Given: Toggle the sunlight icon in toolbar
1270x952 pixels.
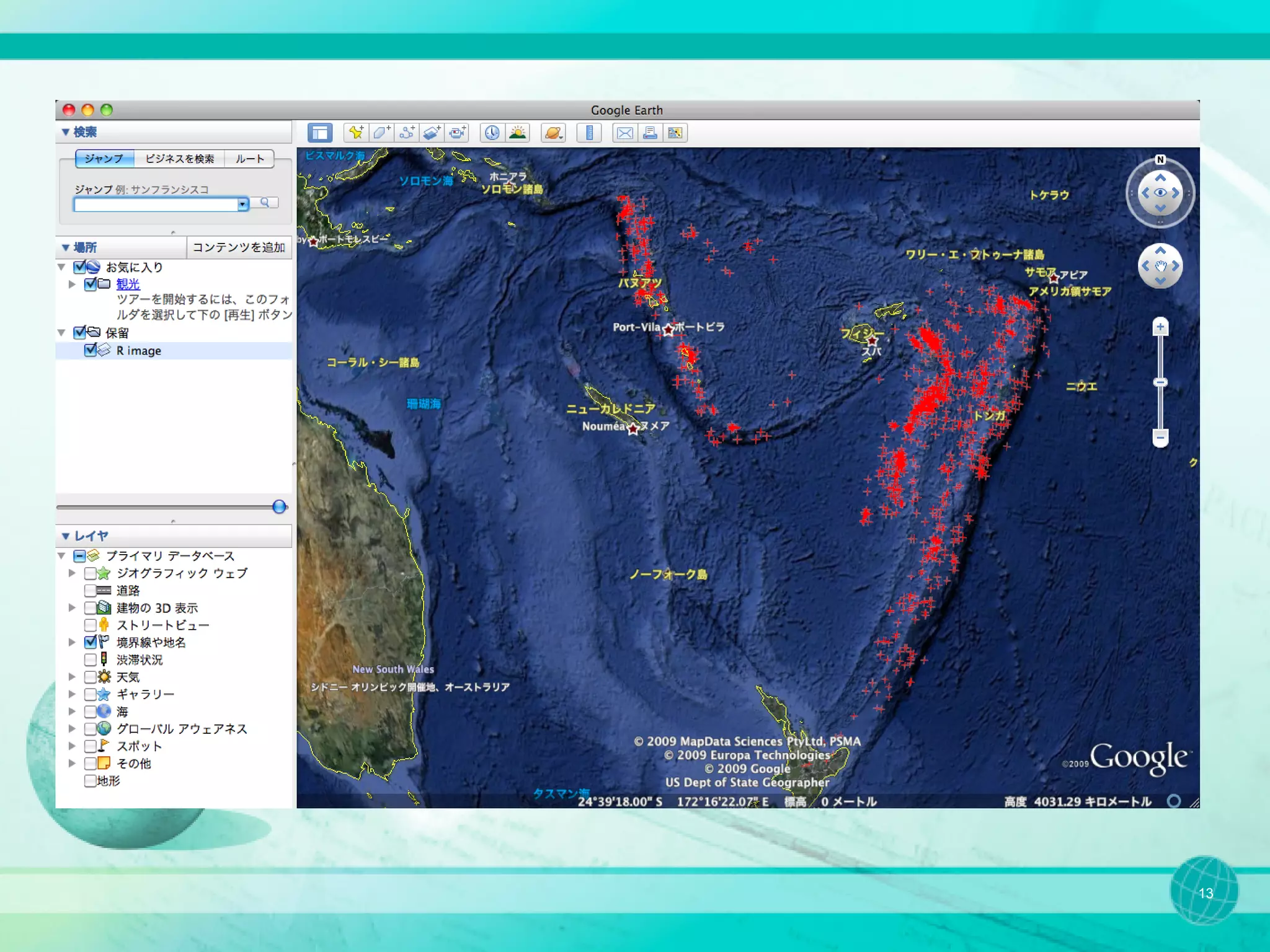Looking at the screenshot, I should click(x=517, y=133).
